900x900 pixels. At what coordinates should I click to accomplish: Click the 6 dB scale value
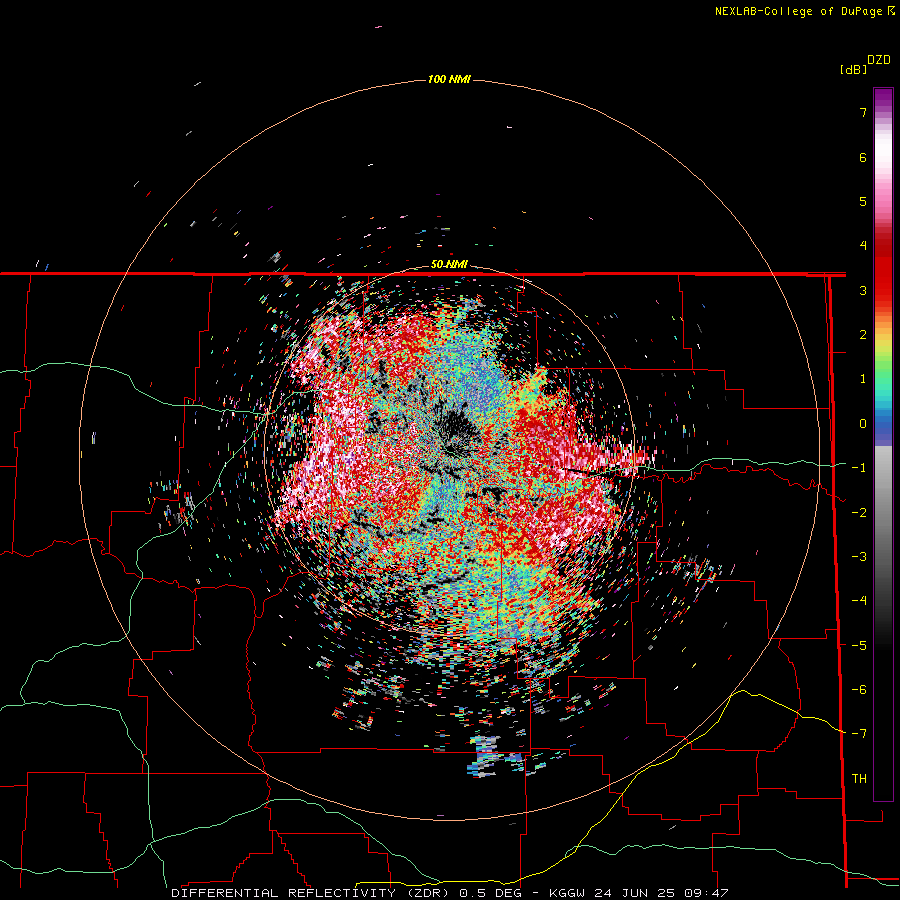863,157
